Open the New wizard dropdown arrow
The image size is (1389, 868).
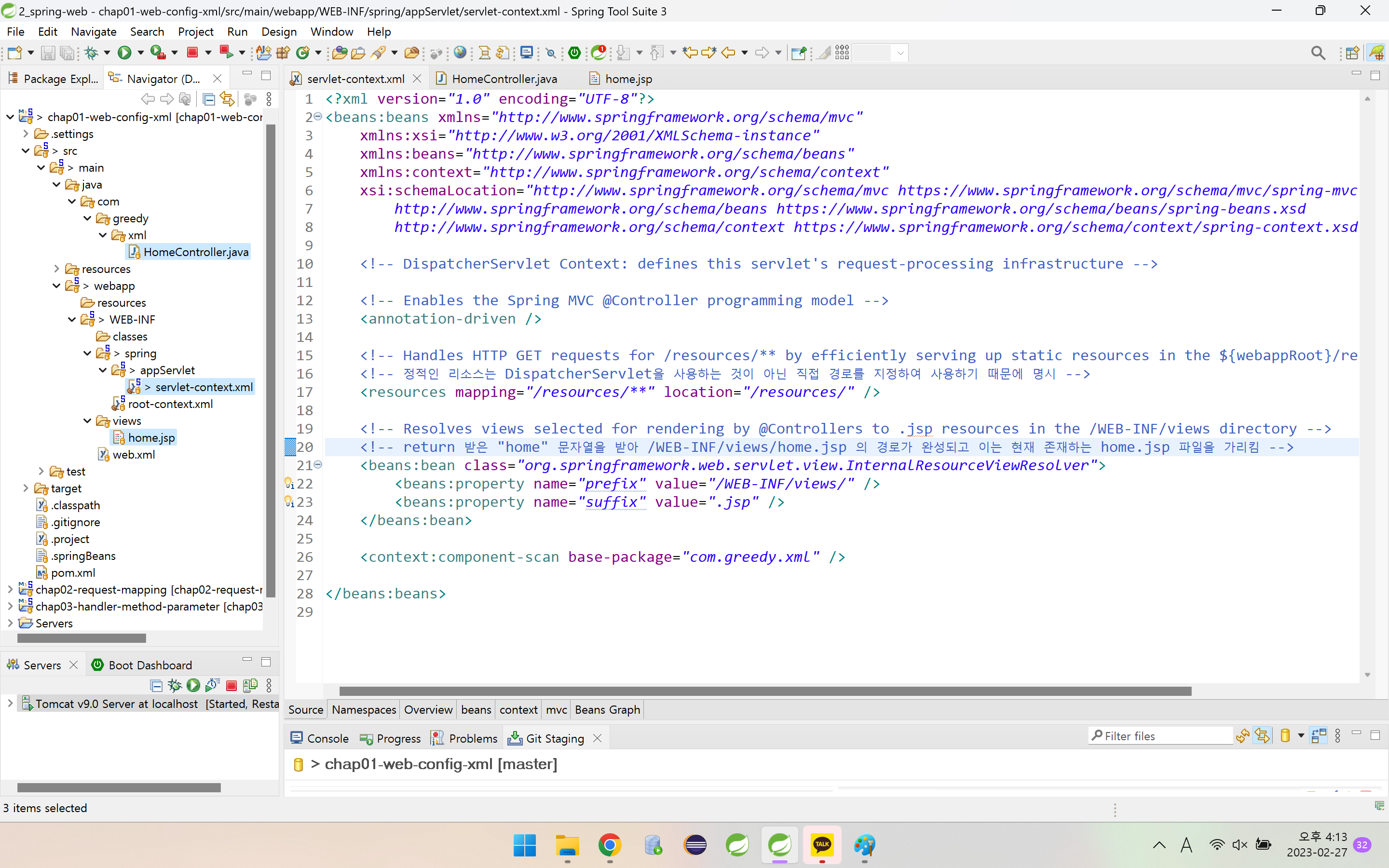point(31,53)
